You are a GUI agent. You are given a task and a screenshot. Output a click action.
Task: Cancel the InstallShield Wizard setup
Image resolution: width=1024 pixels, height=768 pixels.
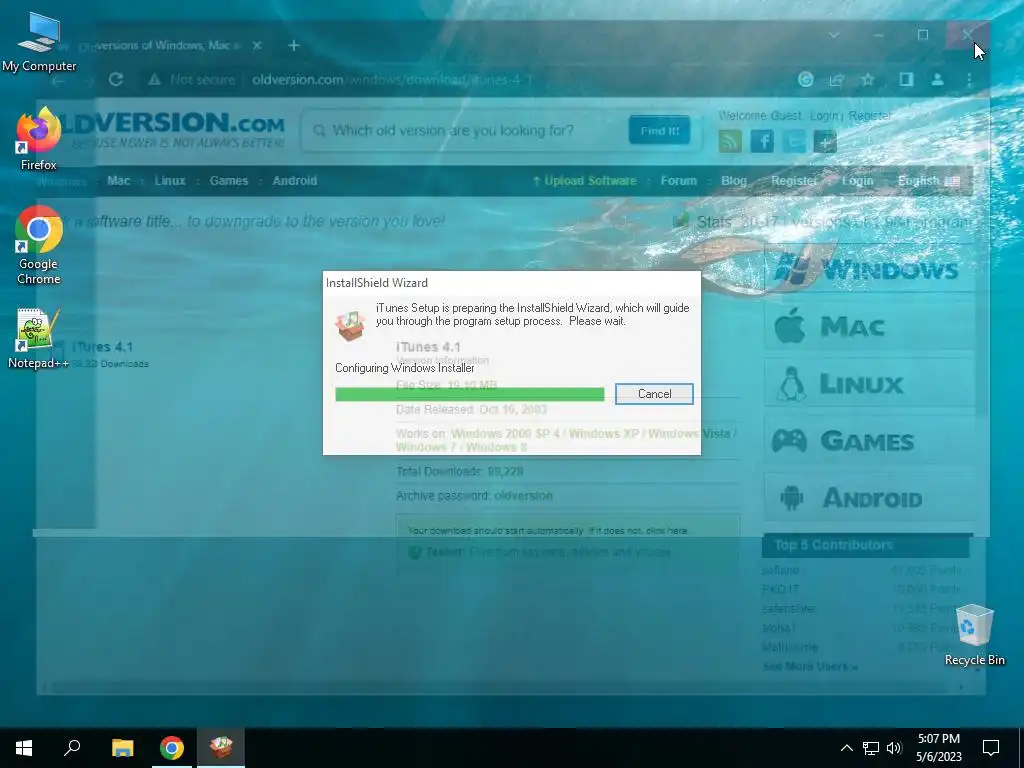[x=654, y=394]
